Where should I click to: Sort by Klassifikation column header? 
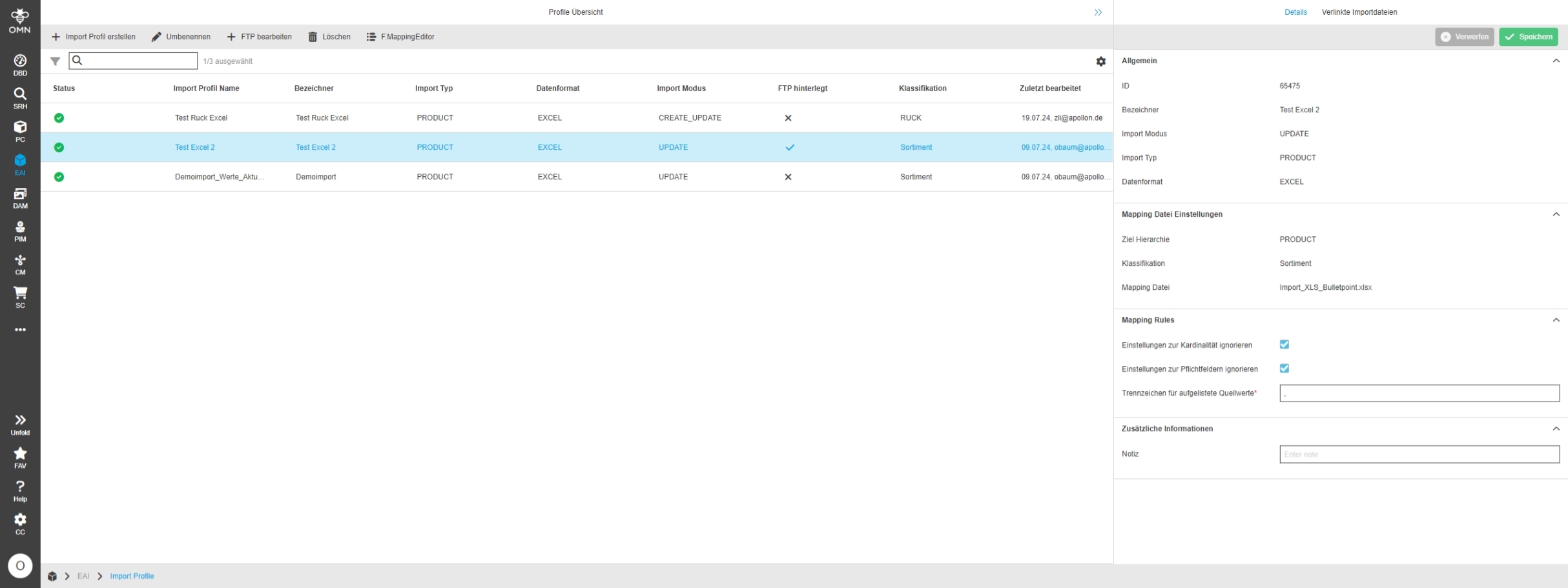pyautogui.click(x=923, y=88)
